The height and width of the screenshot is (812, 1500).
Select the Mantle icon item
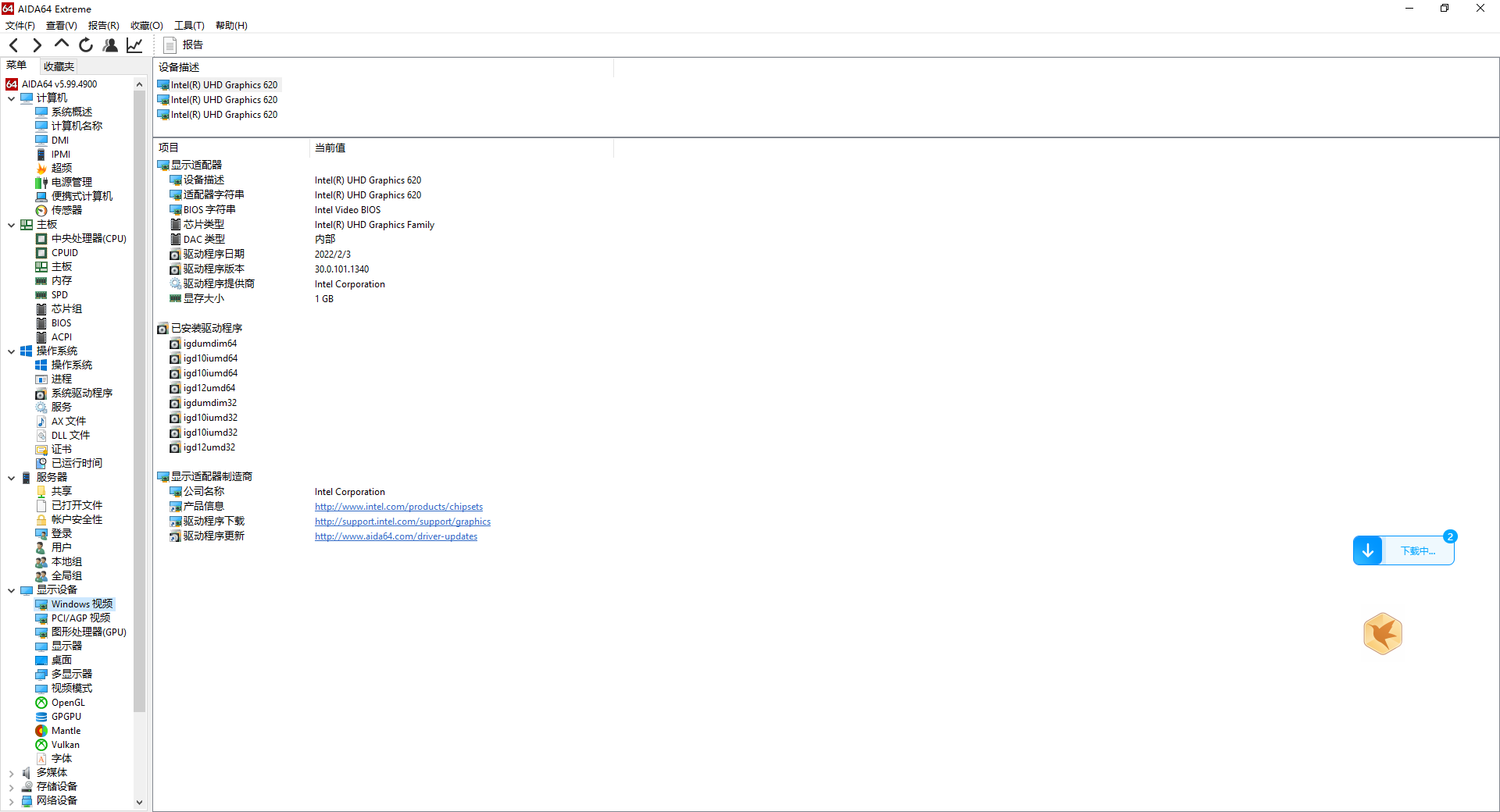(58, 731)
